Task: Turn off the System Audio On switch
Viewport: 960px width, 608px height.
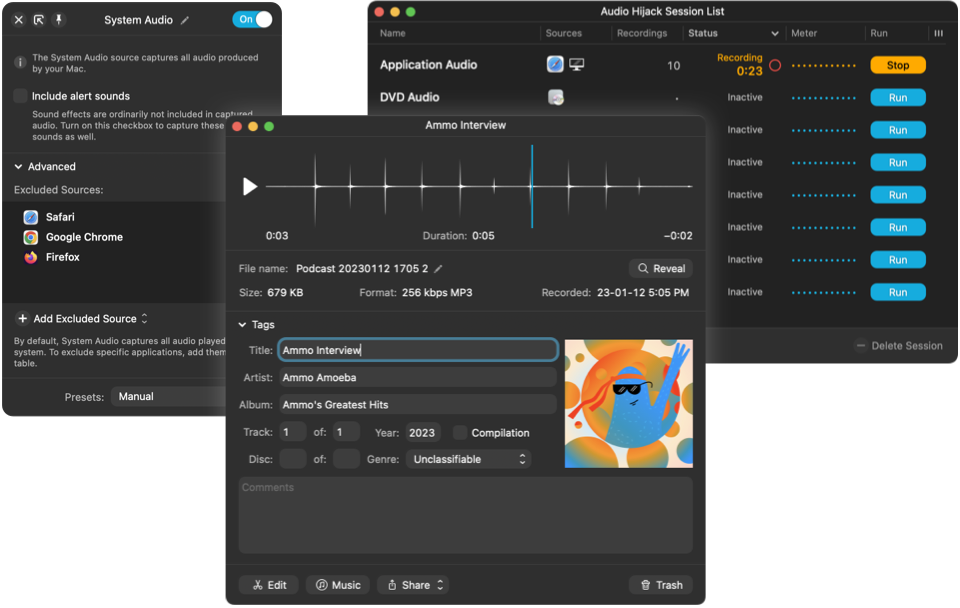Action: tap(252, 20)
